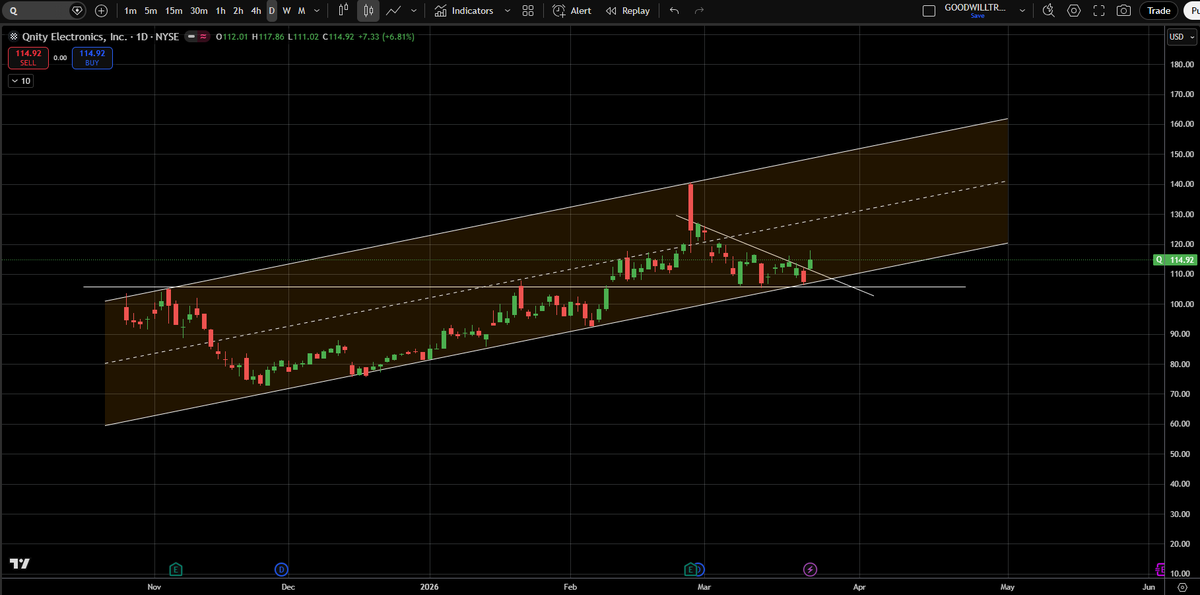Click the diamond icon inside symbol search

click(78, 11)
